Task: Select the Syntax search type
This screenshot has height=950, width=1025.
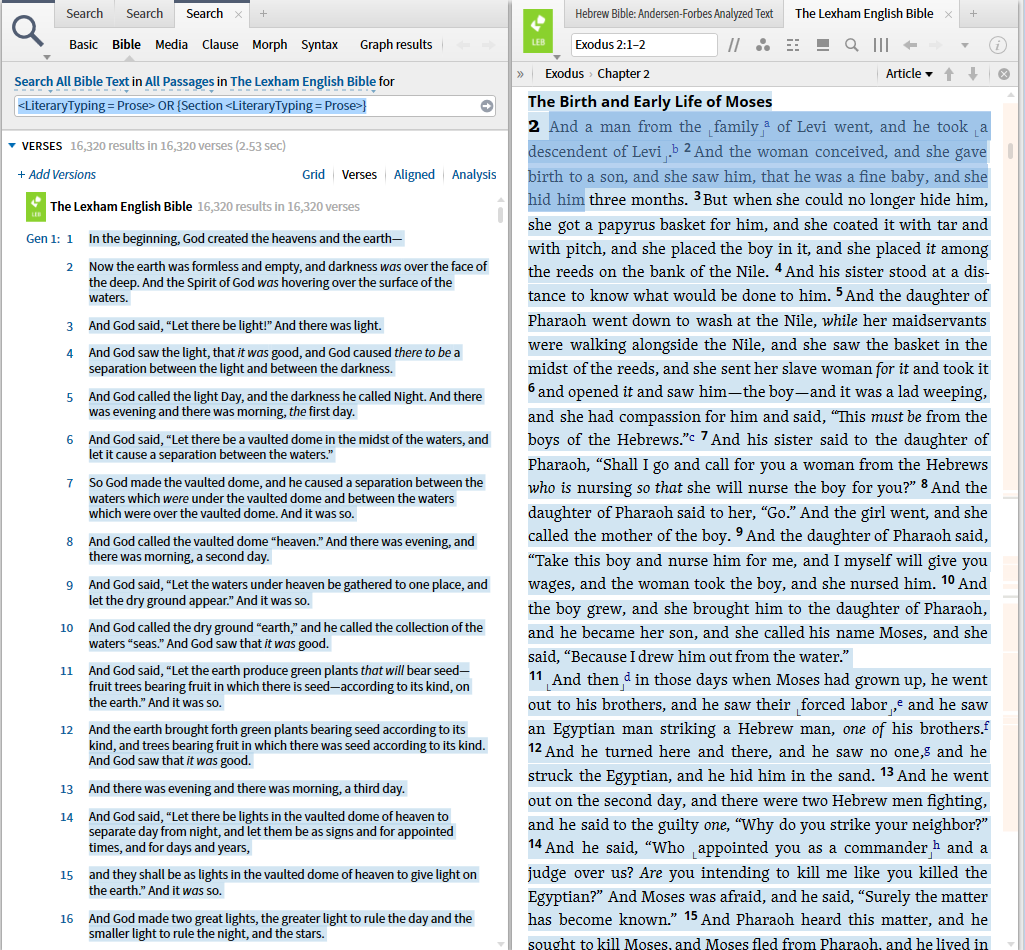Action: [320, 44]
